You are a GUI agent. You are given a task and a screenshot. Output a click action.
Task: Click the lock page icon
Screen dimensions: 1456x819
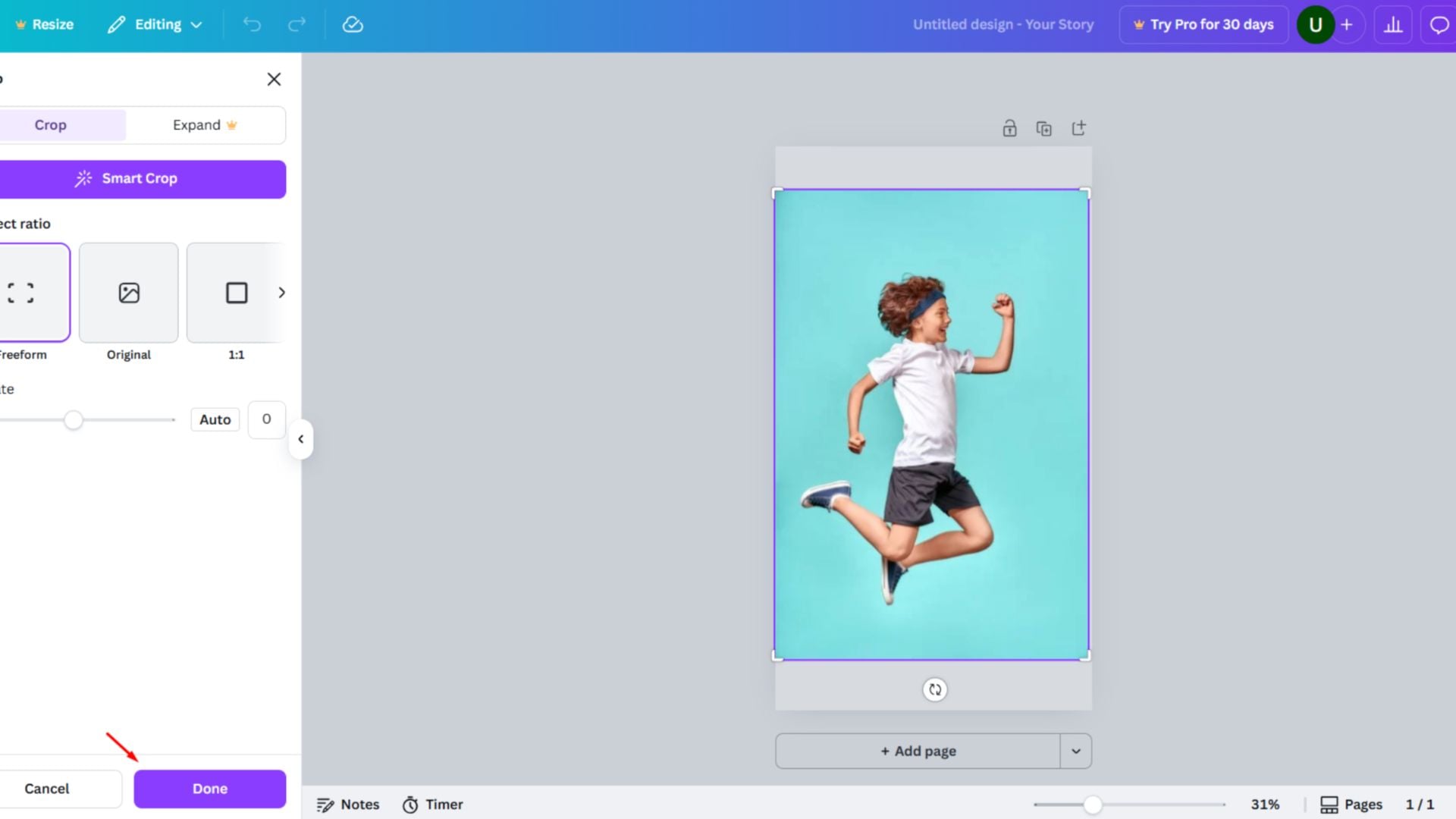click(1009, 128)
